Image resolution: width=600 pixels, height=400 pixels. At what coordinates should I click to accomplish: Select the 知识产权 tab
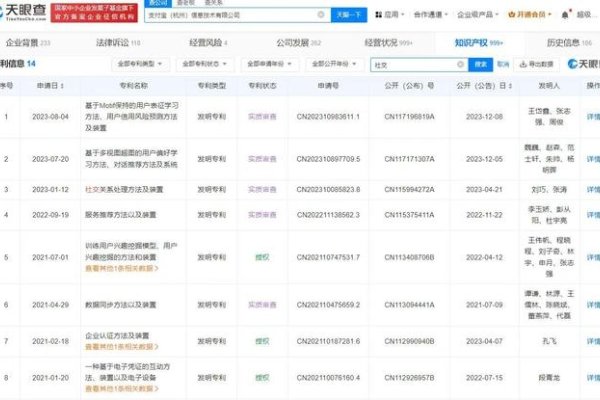(479, 42)
